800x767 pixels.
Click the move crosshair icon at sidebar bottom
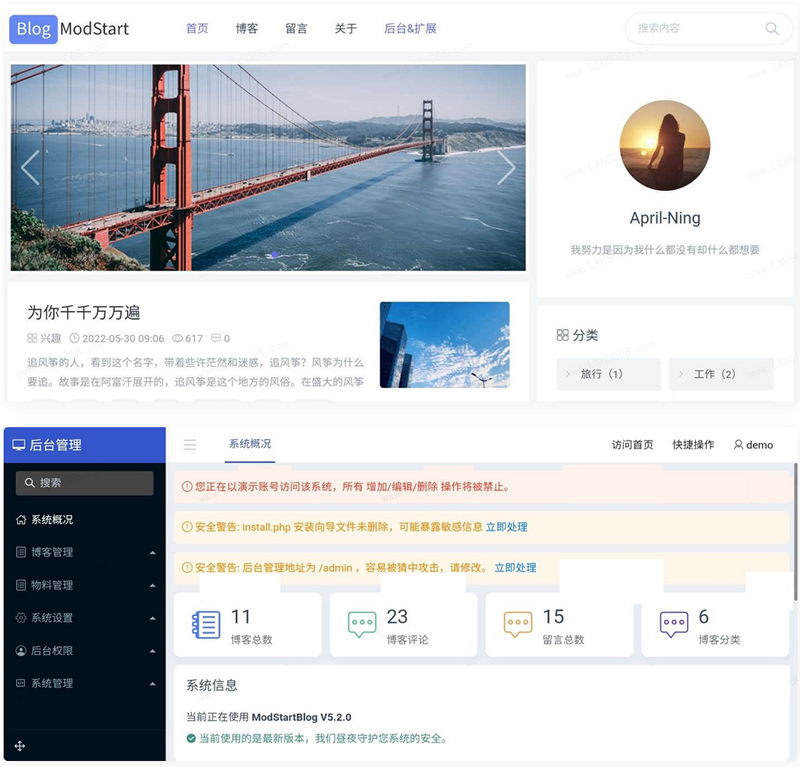pos(22,747)
